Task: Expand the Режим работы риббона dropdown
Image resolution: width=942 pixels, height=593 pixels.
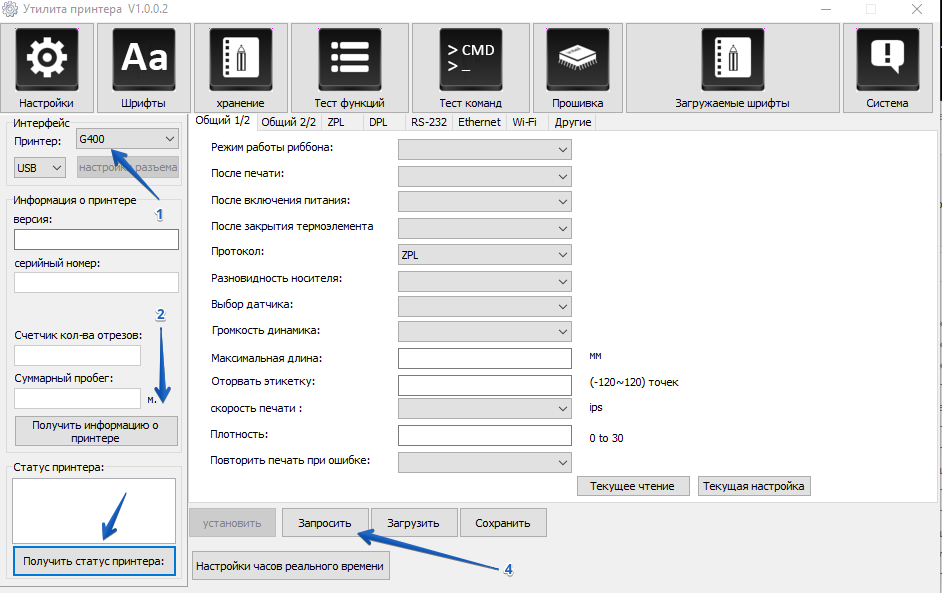Action: 484,149
